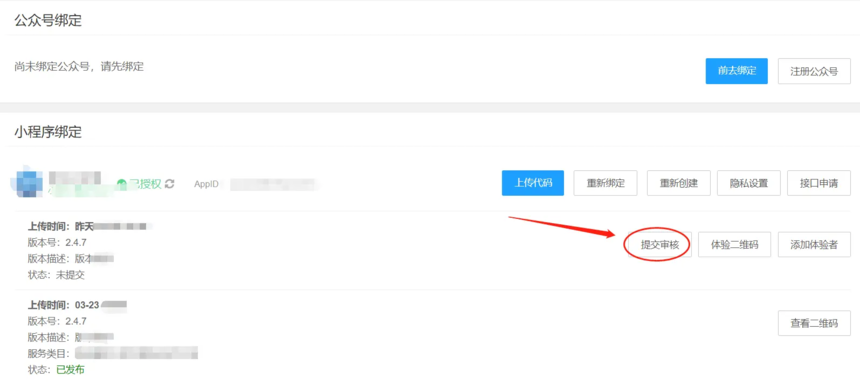Open the 注册公众号 button
The width and height of the screenshot is (860, 386).
(814, 71)
